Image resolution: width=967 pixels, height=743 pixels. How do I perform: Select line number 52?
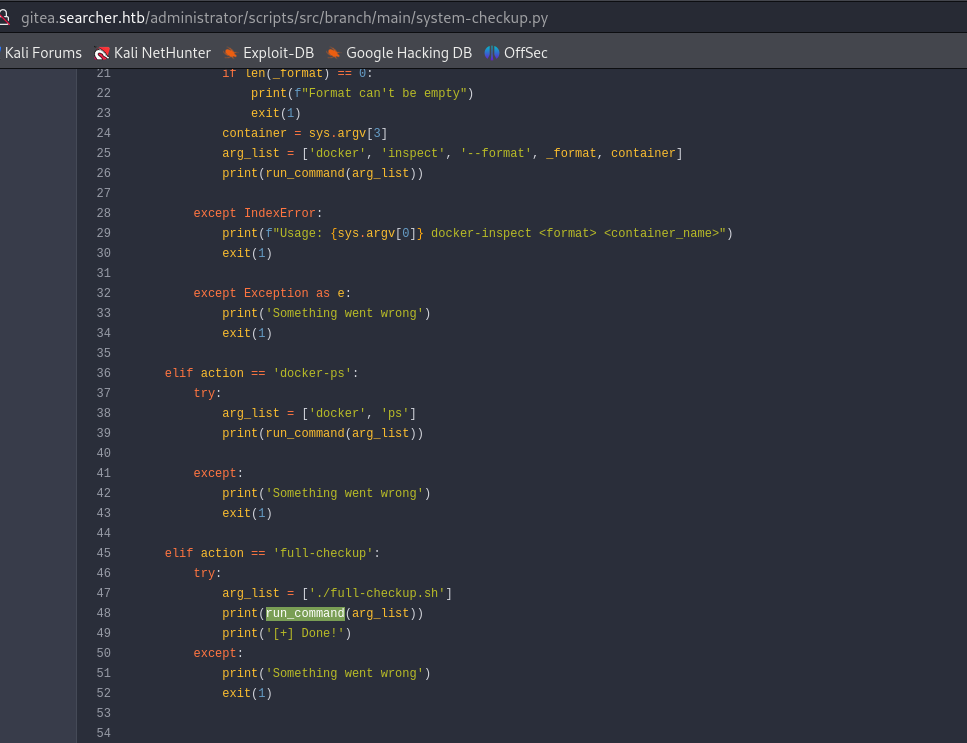[104, 693]
